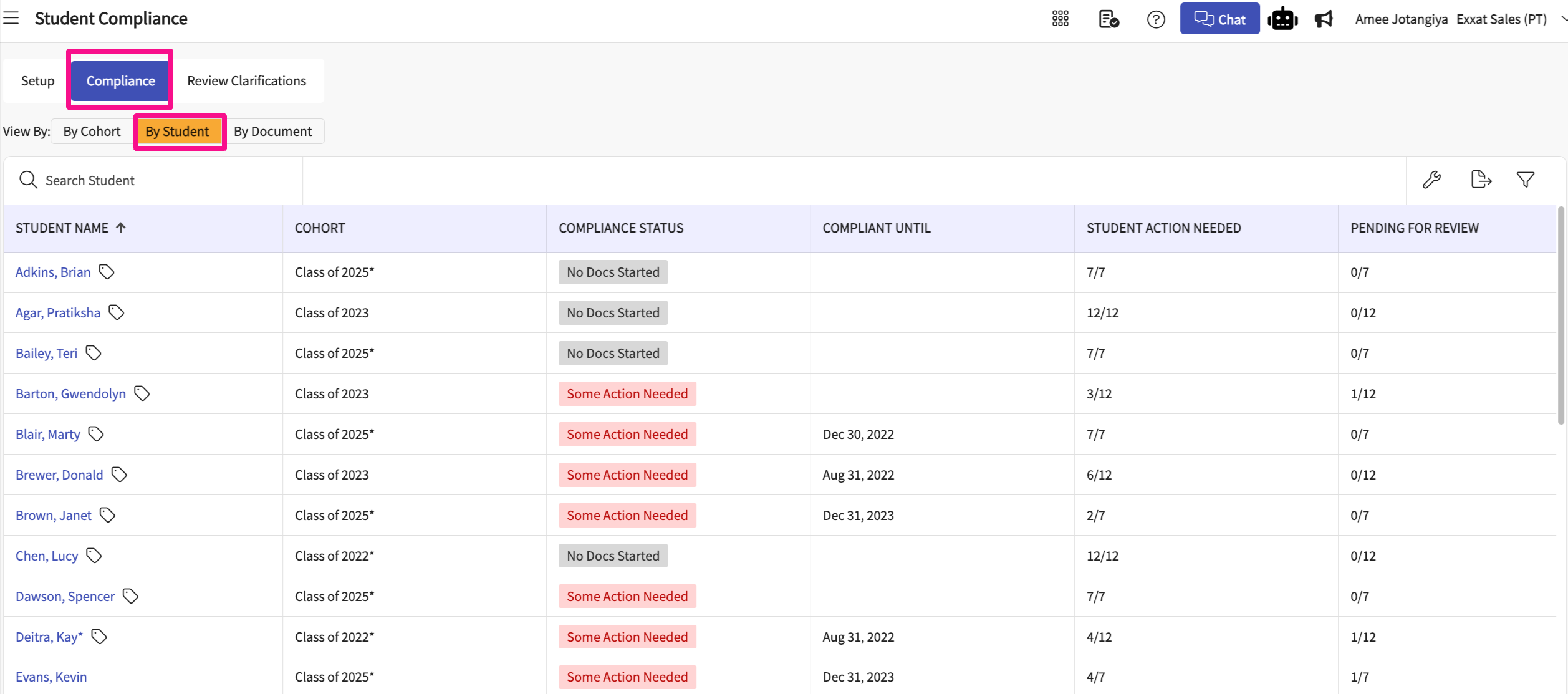1568x694 pixels.
Task: Select the By Student view option
Action: (178, 132)
